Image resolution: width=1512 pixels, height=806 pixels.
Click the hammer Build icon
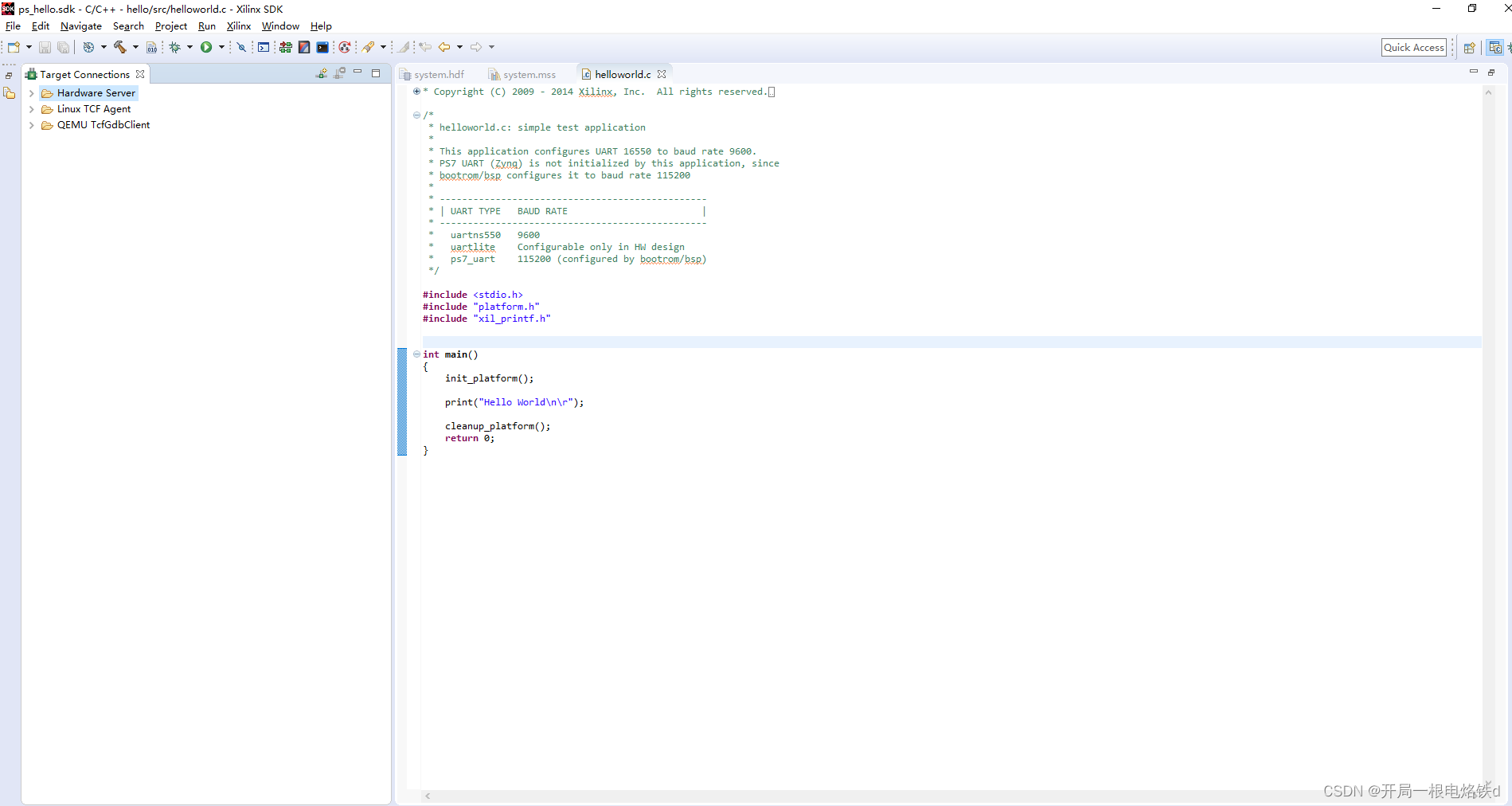click(x=119, y=47)
